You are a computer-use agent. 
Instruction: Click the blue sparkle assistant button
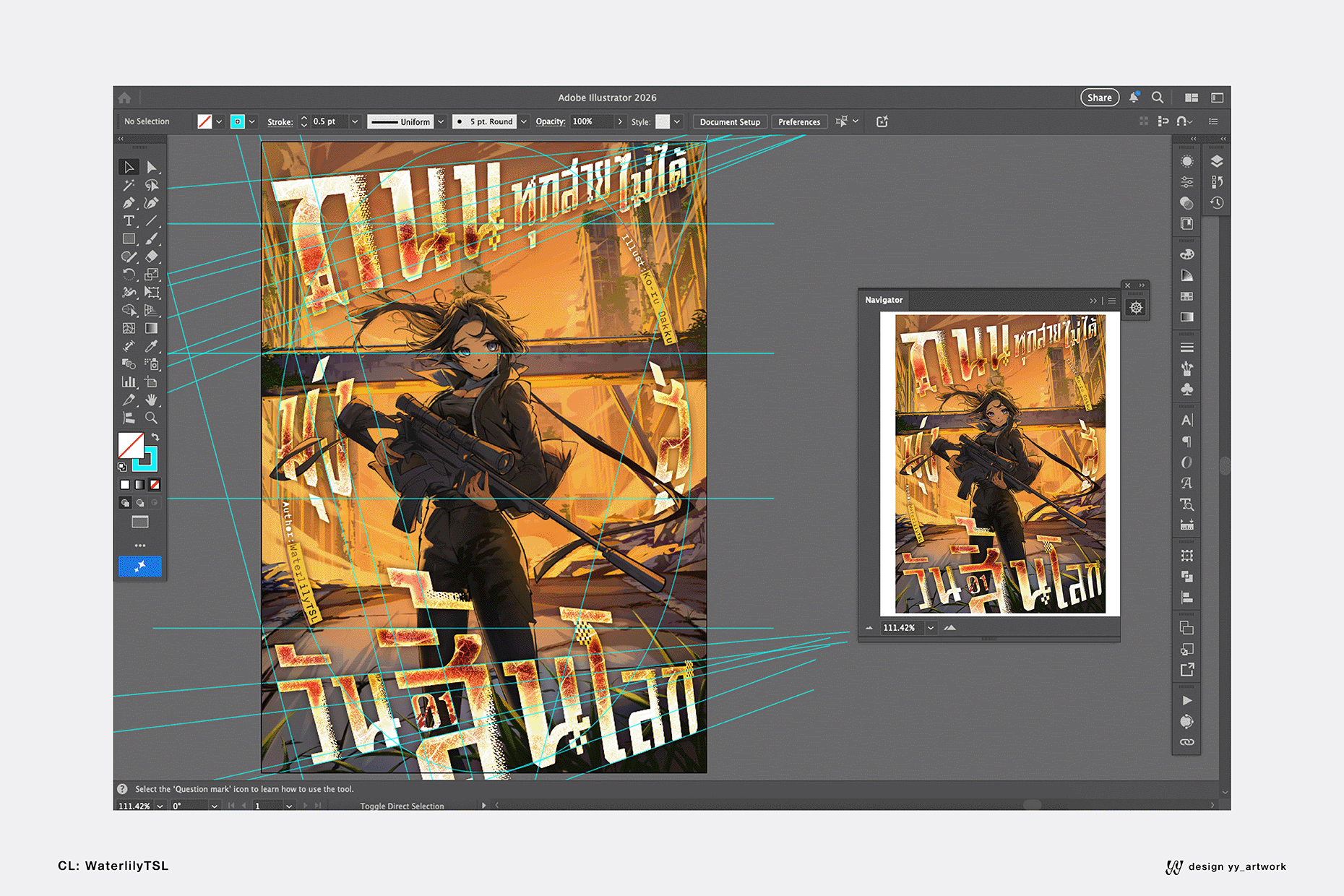140,567
